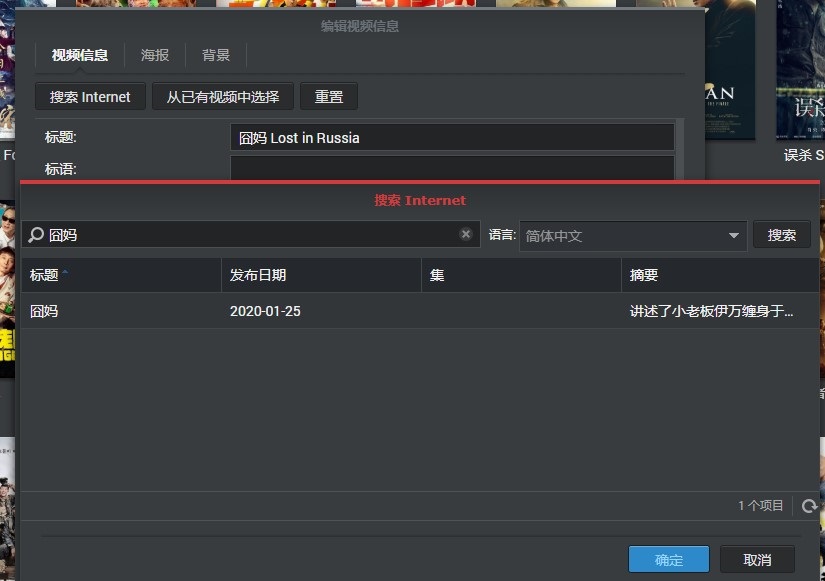Clear the search text with the X icon
Screen dimensions: 825x581
(466, 233)
